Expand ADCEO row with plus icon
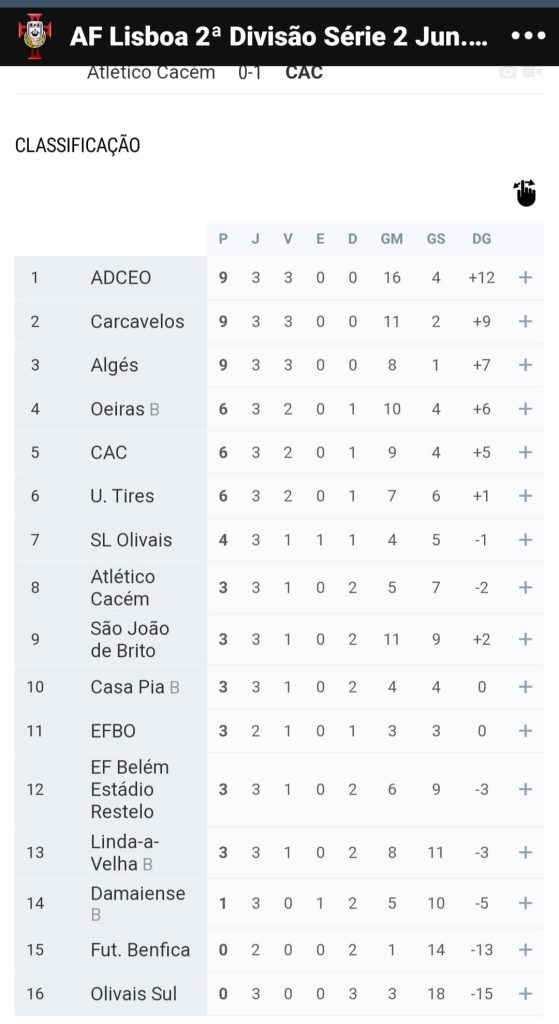 pyautogui.click(x=525, y=278)
